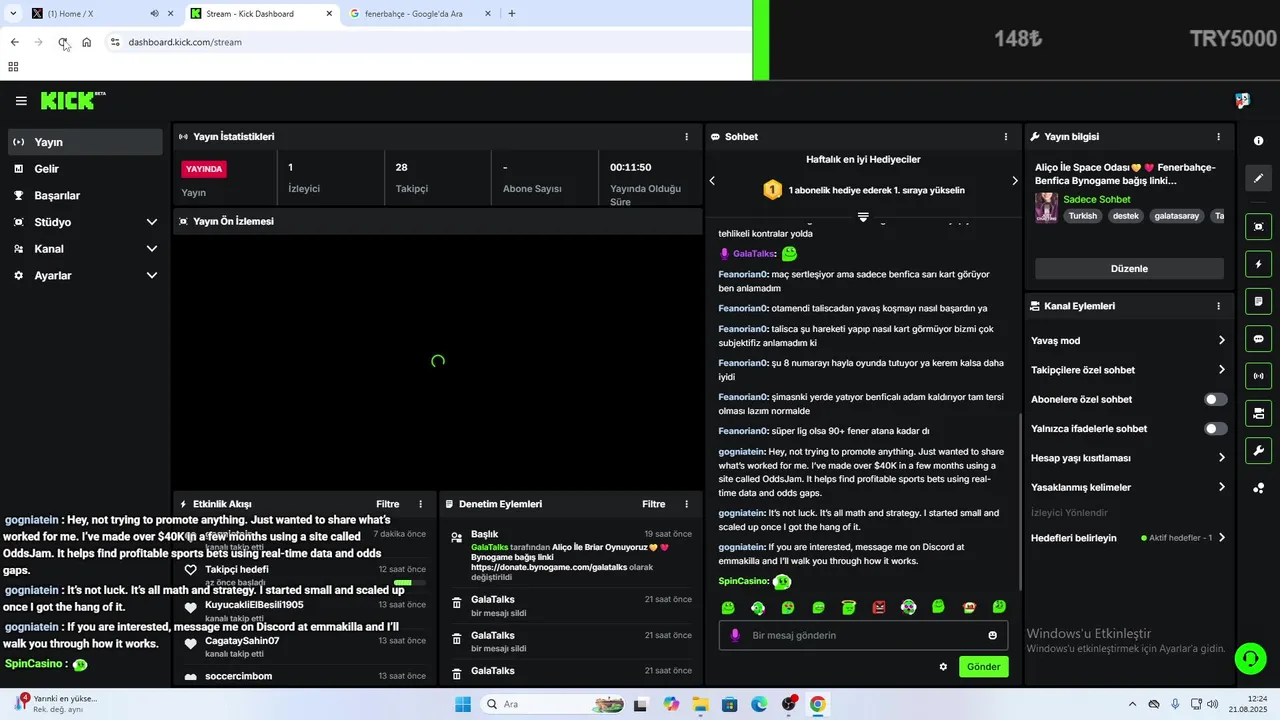Image resolution: width=1280 pixels, height=720 pixels.
Task: Select the Sadece Sohbet category link
Action: click(1096, 199)
